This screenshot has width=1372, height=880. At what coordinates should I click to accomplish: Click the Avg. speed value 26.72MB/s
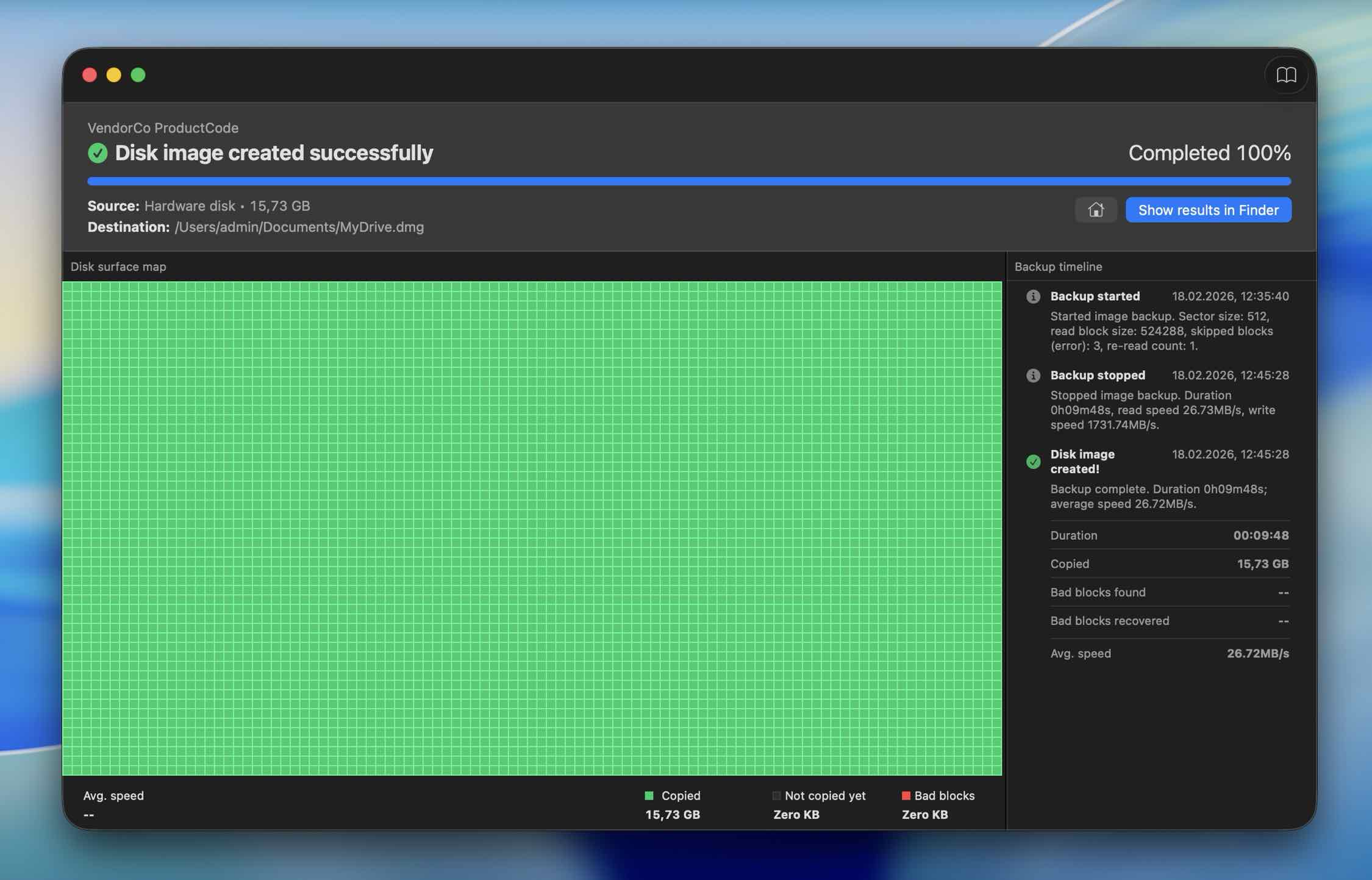(x=1257, y=653)
